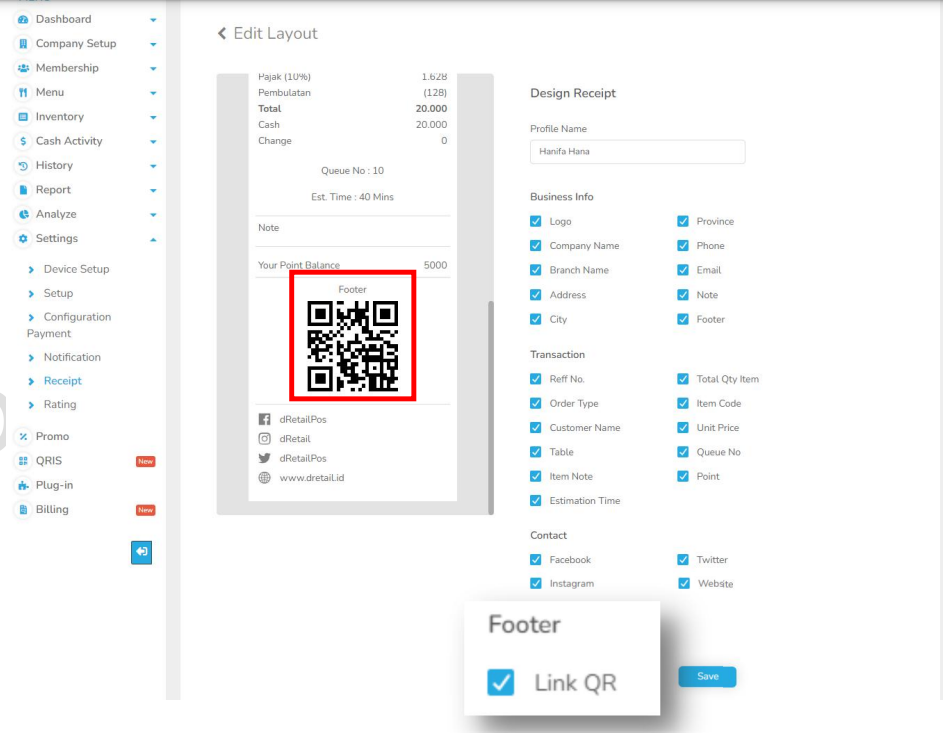Toggle the Reff No. checkbox
The width and height of the screenshot is (943, 733).
point(535,379)
